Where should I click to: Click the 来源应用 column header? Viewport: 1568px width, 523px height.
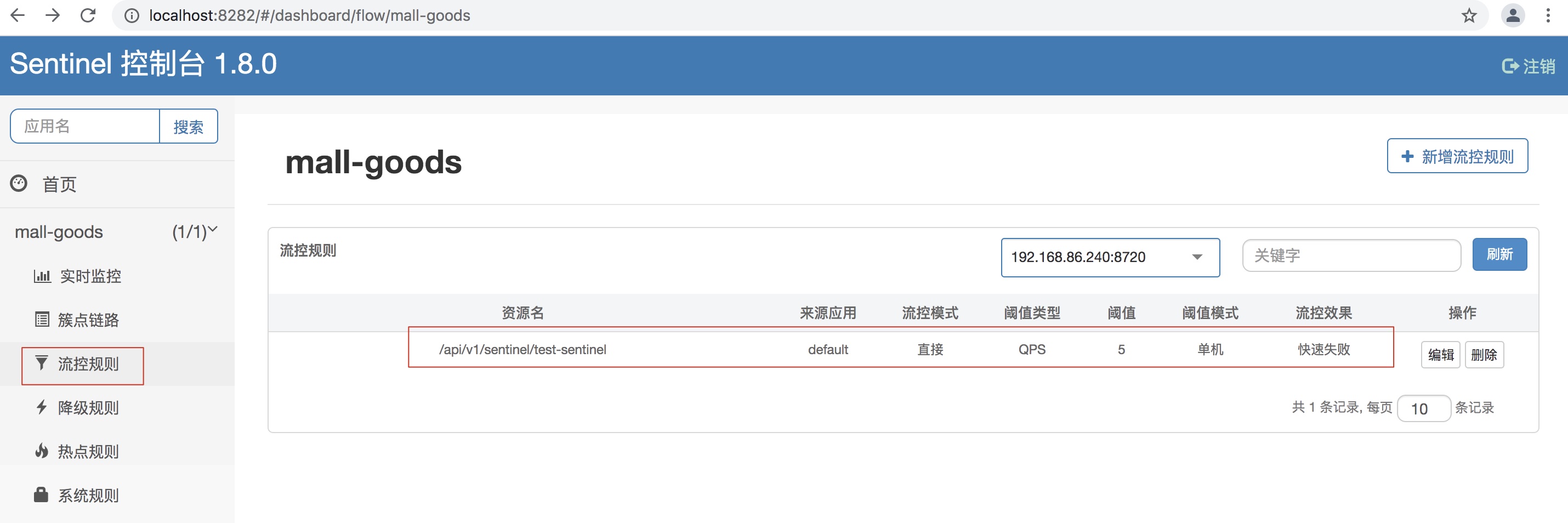coord(828,313)
